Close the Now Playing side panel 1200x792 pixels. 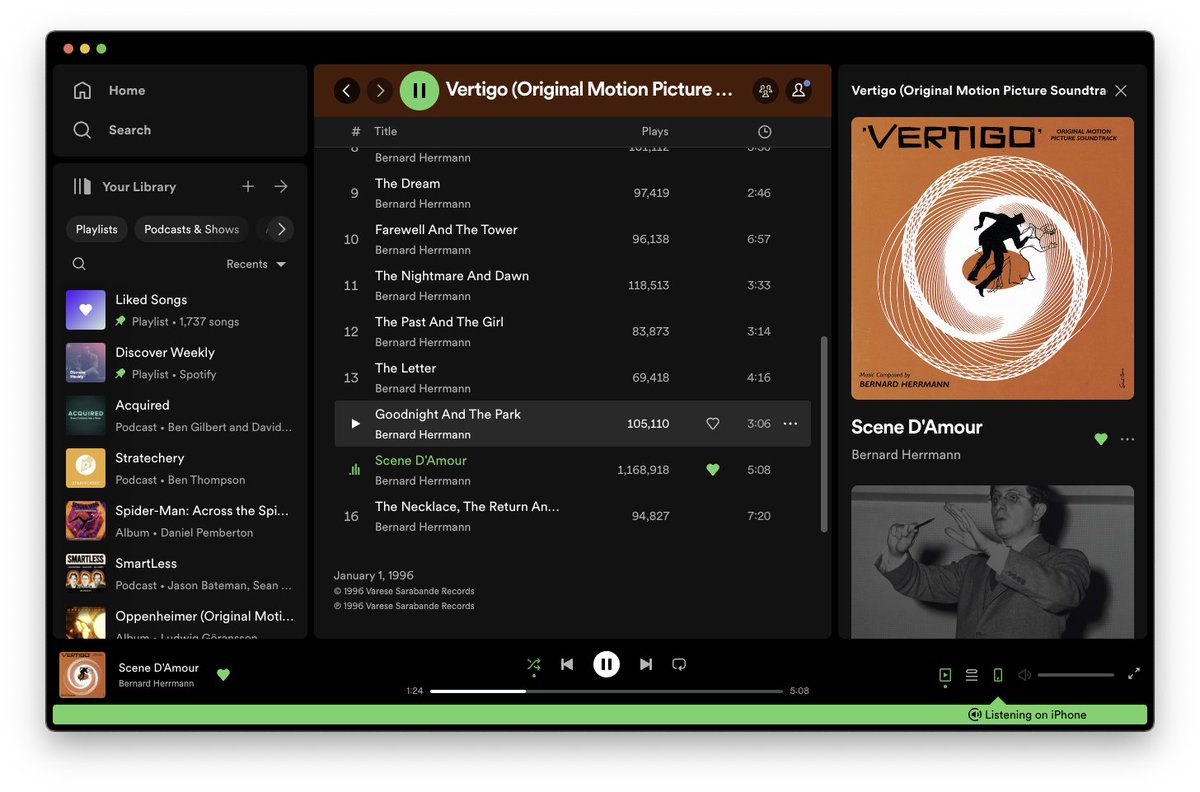point(1121,91)
